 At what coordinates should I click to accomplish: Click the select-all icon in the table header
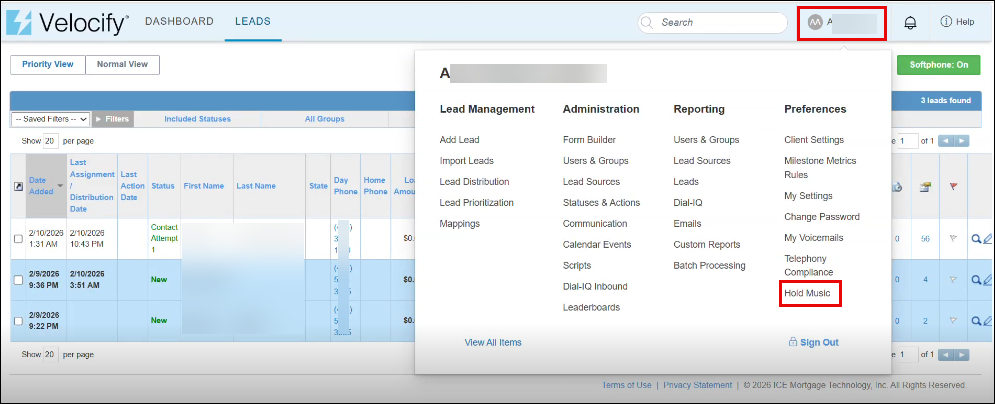(17, 186)
